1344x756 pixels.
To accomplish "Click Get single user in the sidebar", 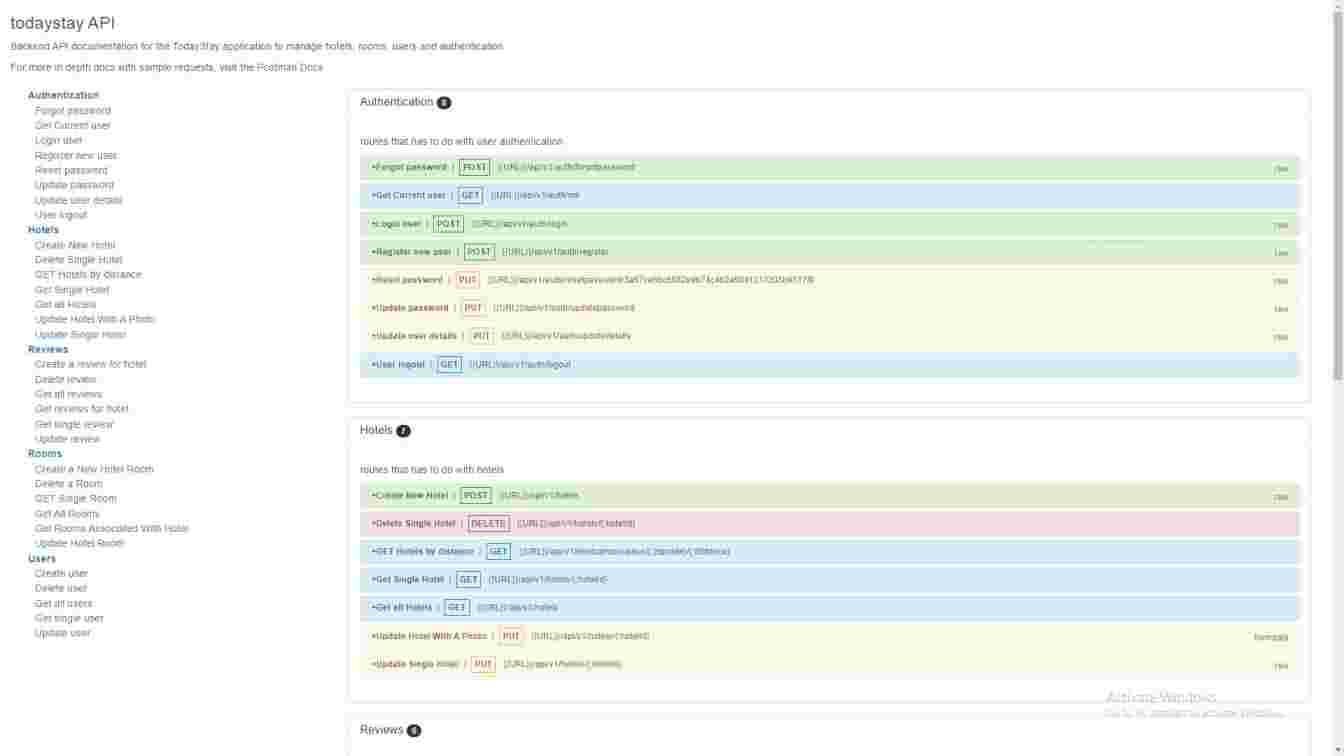I will coord(69,618).
